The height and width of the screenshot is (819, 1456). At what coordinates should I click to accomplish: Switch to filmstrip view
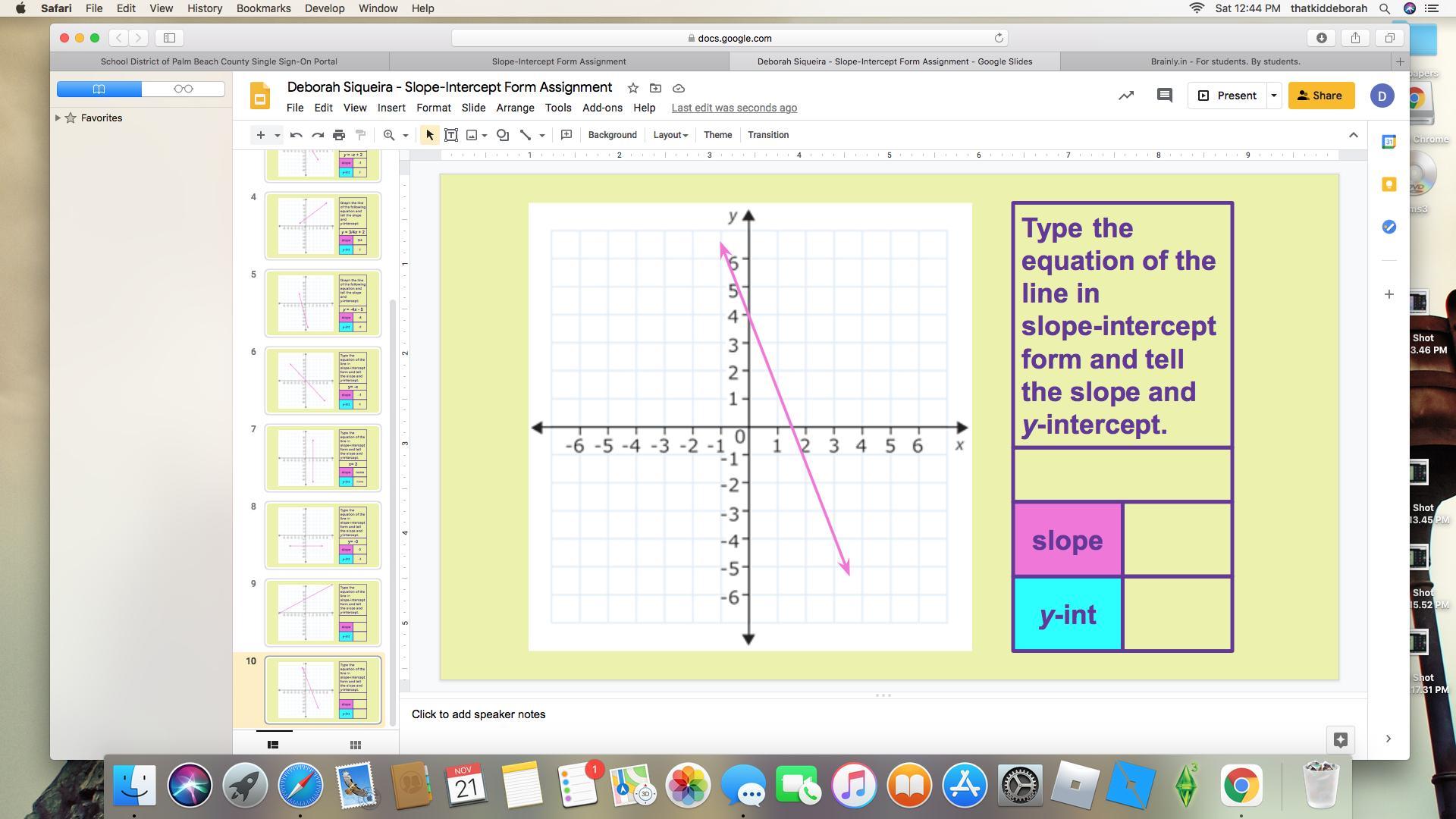tap(273, 745)
